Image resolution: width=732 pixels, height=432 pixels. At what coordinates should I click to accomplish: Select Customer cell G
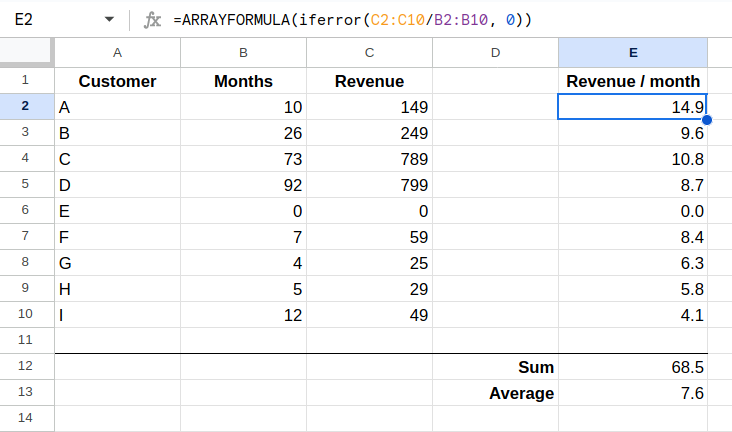[118, 263]
